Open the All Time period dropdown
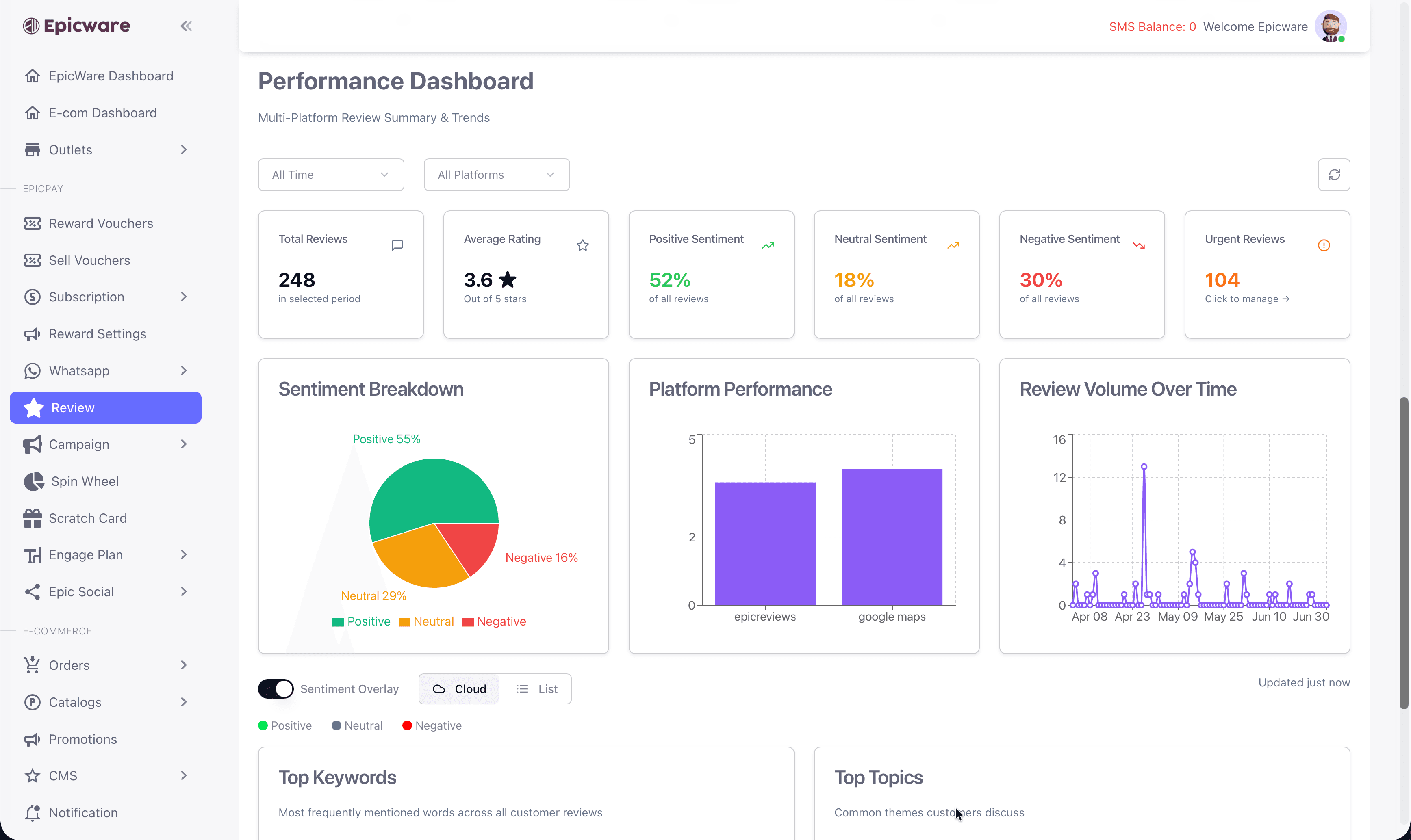1411x840 pixels. coord(331,175)
